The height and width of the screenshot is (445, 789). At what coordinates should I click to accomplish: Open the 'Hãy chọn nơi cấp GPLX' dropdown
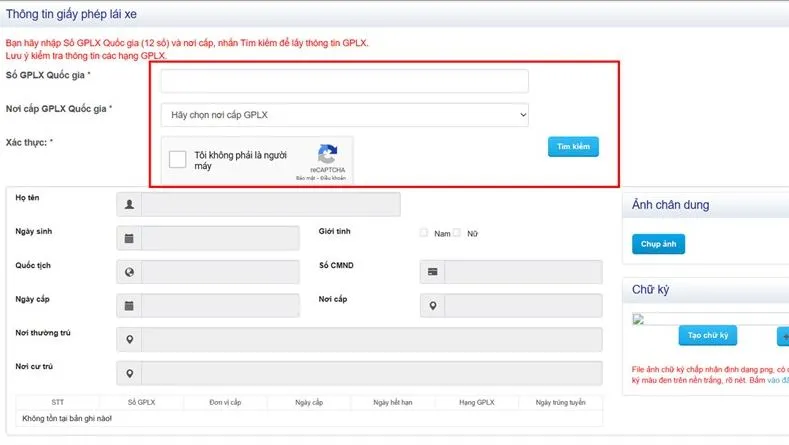pyautogui.click(x=344, y=115)
